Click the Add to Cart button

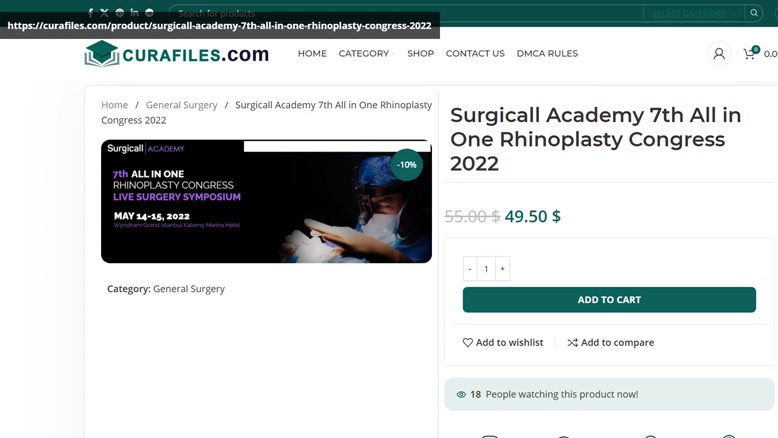pyautogui.click(x=609, y=300)
